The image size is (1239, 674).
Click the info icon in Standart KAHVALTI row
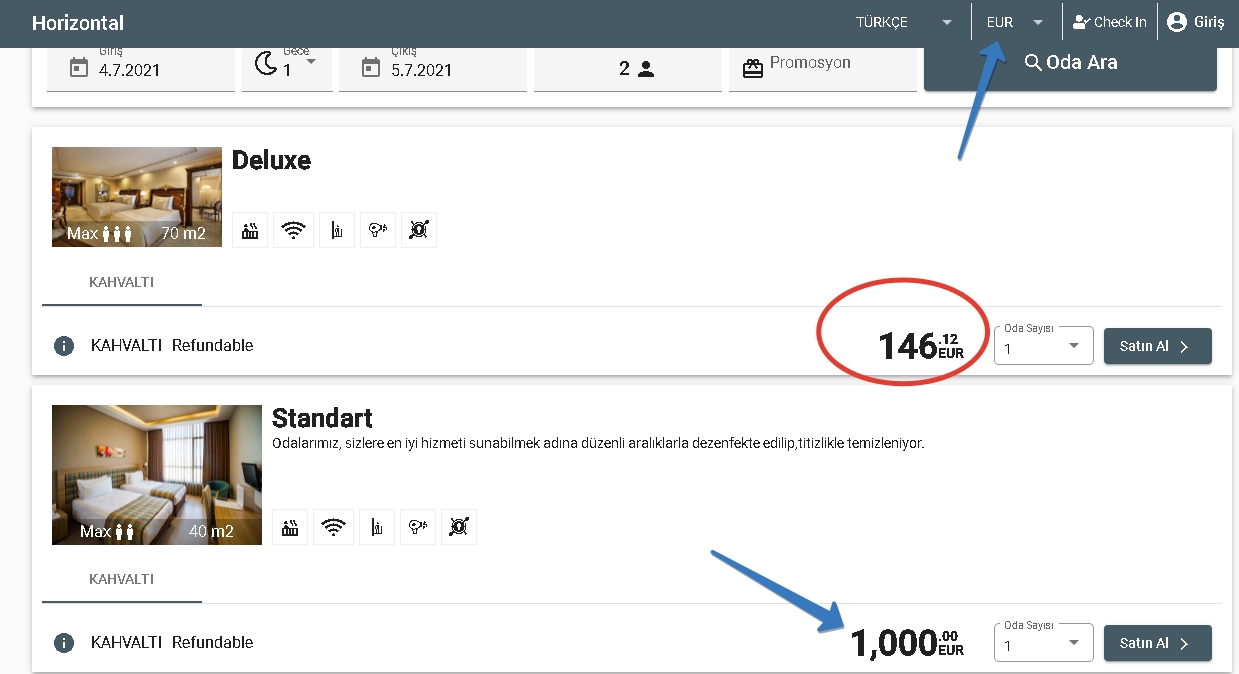click(63, 643)
